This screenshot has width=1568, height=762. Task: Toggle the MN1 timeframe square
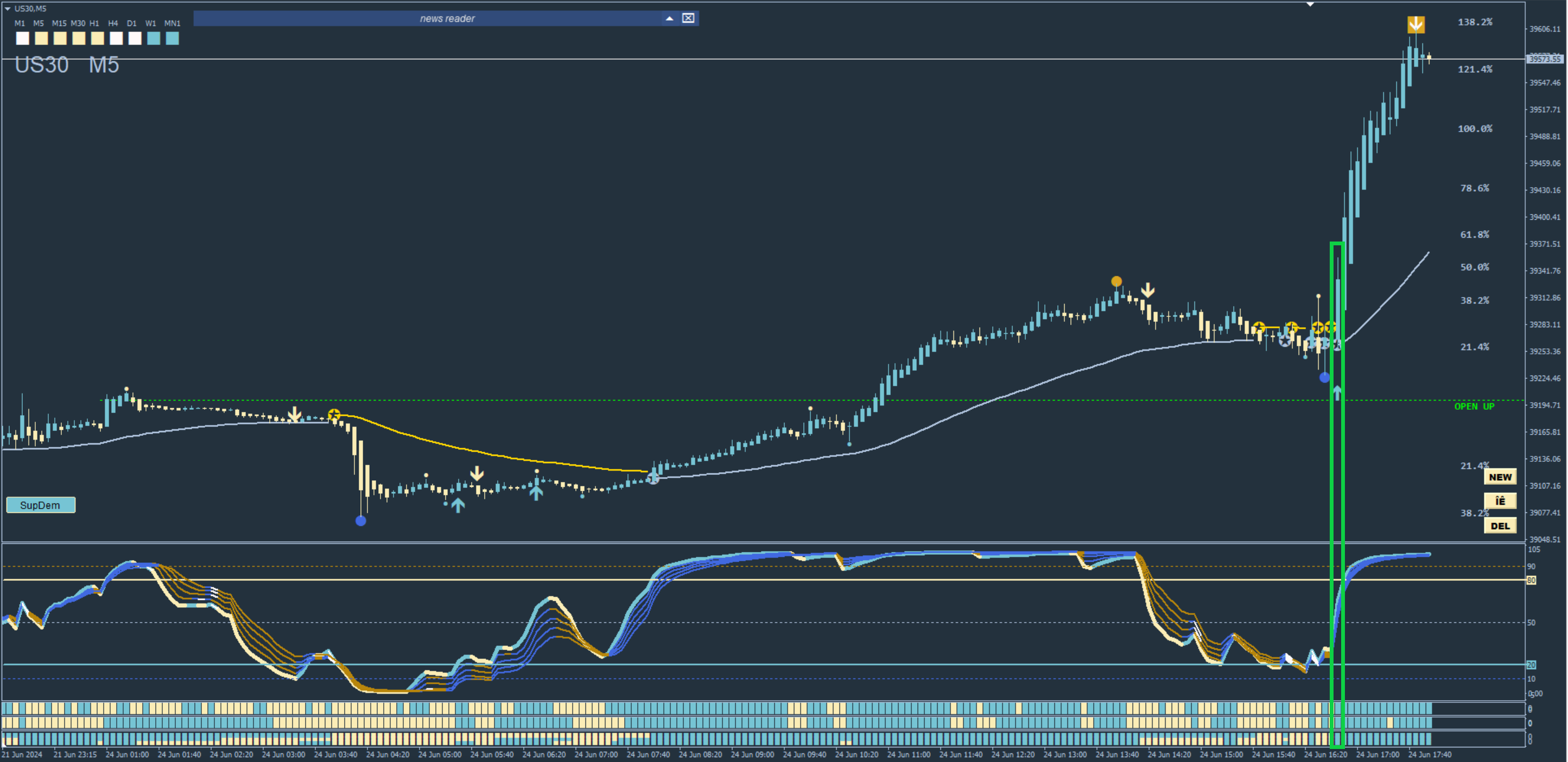(172, 39)
